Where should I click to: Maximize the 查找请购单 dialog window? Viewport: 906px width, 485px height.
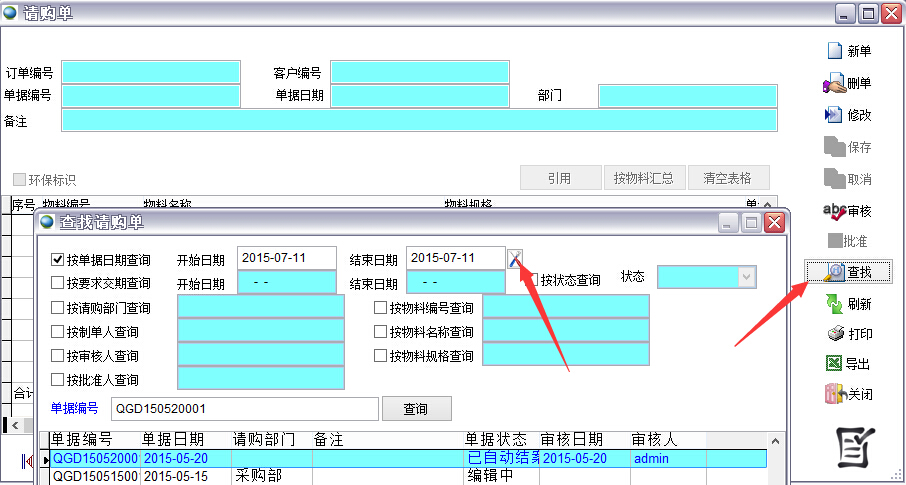(x=751, y=223)
